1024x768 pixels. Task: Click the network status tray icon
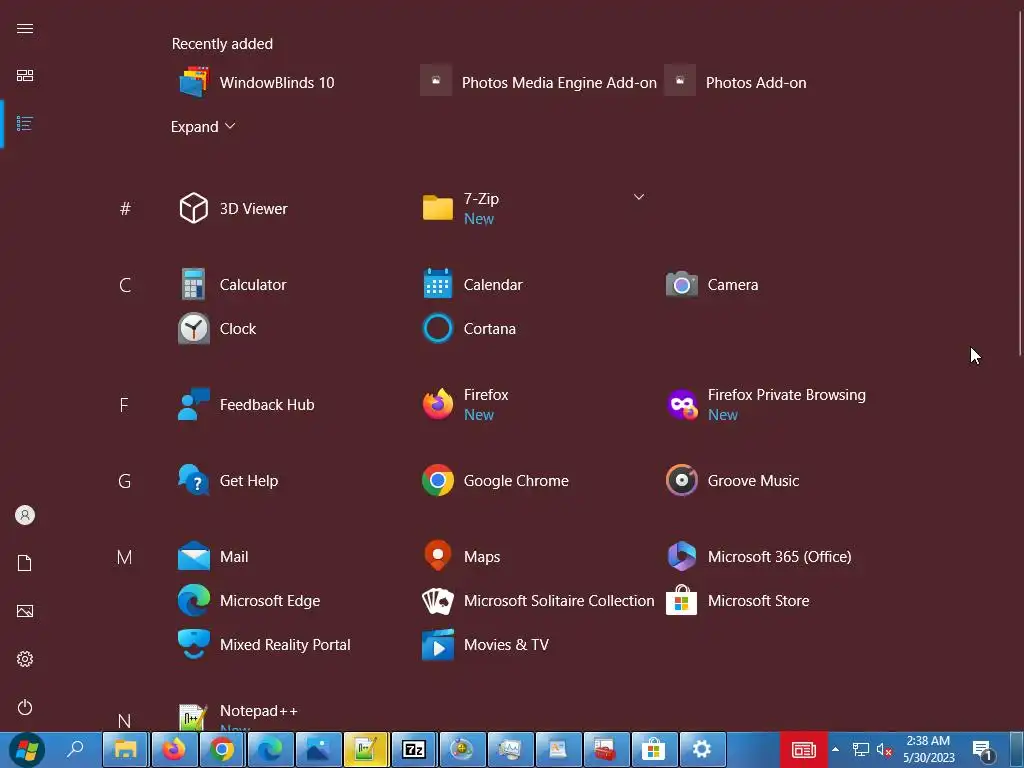point(861,750)
